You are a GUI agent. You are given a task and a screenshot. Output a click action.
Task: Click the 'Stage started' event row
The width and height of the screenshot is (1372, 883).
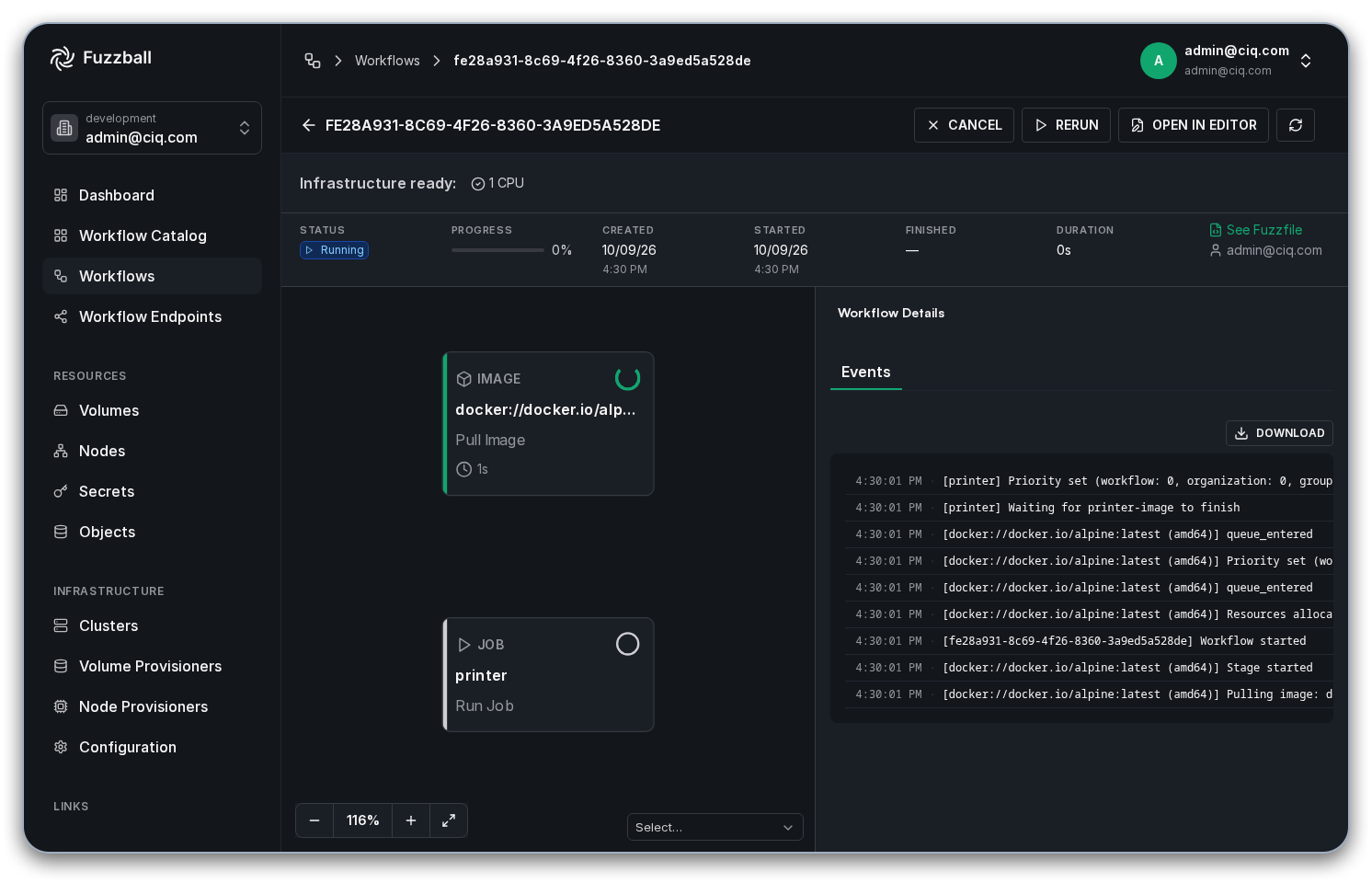1089,668
